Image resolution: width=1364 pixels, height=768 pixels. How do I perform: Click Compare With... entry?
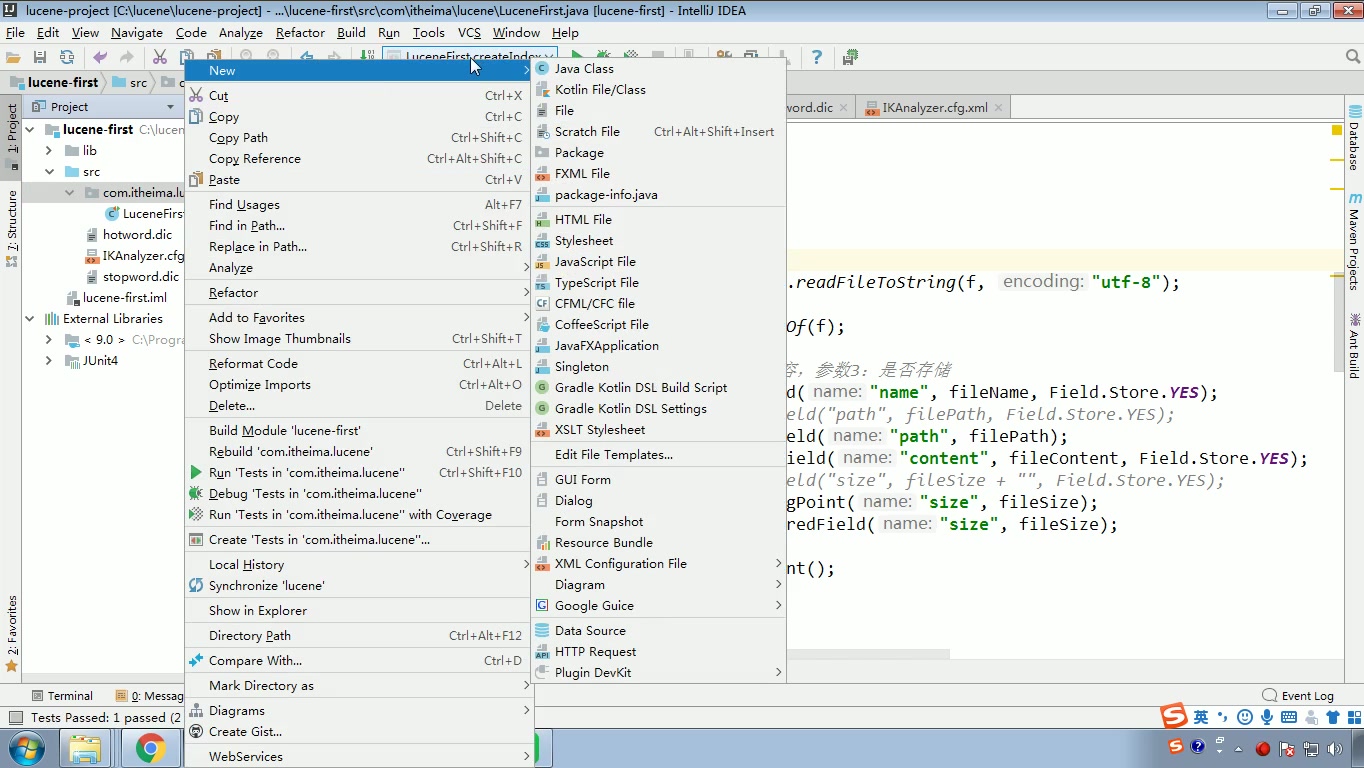[359, 661]
